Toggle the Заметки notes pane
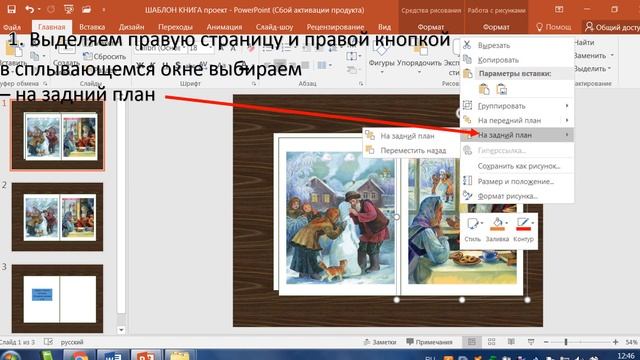 (380, 342)
